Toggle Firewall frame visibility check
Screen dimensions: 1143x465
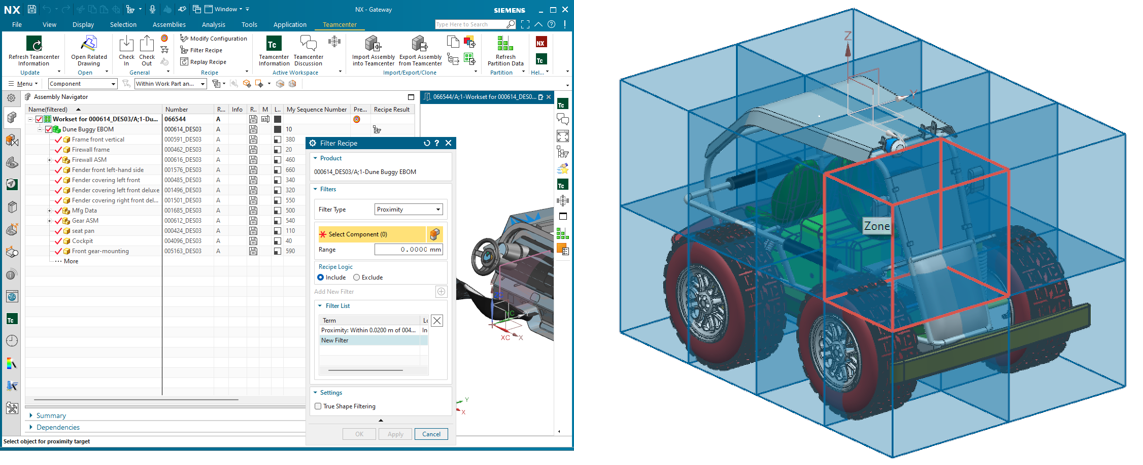tap(58, 149)
